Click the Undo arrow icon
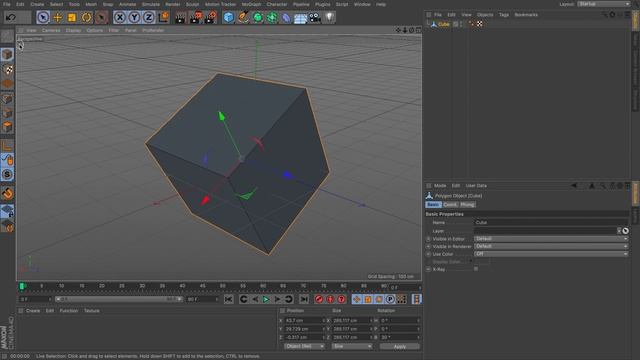This screenshot has width=640, height=360. click(x=11, y=18)
